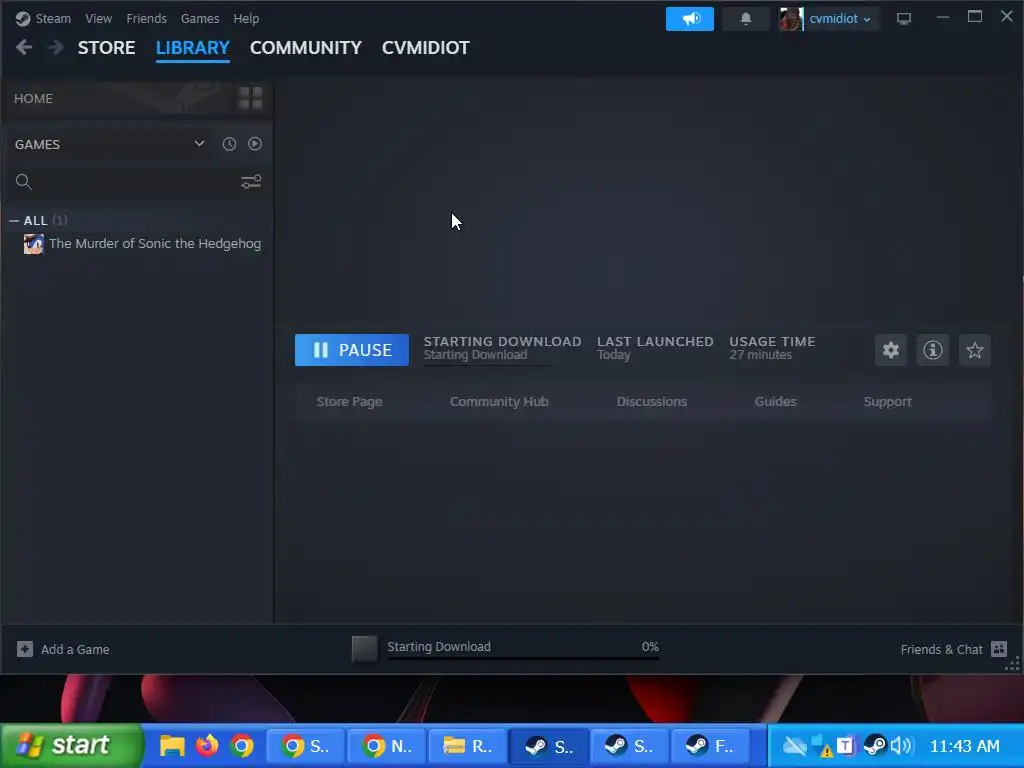1024x768 pixels.
Task: Go forward with the right arrow
Action: point(56,47)
